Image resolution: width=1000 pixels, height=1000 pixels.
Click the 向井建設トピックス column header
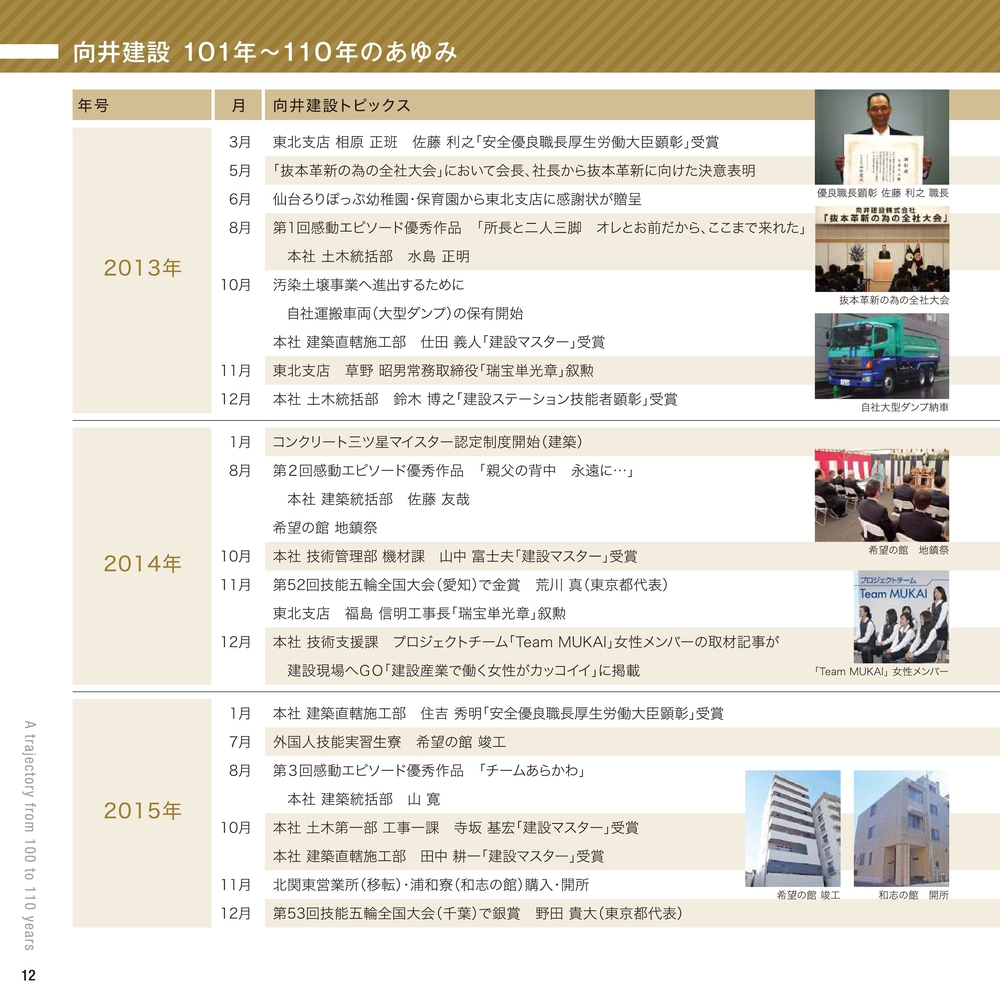click(341, 106)
